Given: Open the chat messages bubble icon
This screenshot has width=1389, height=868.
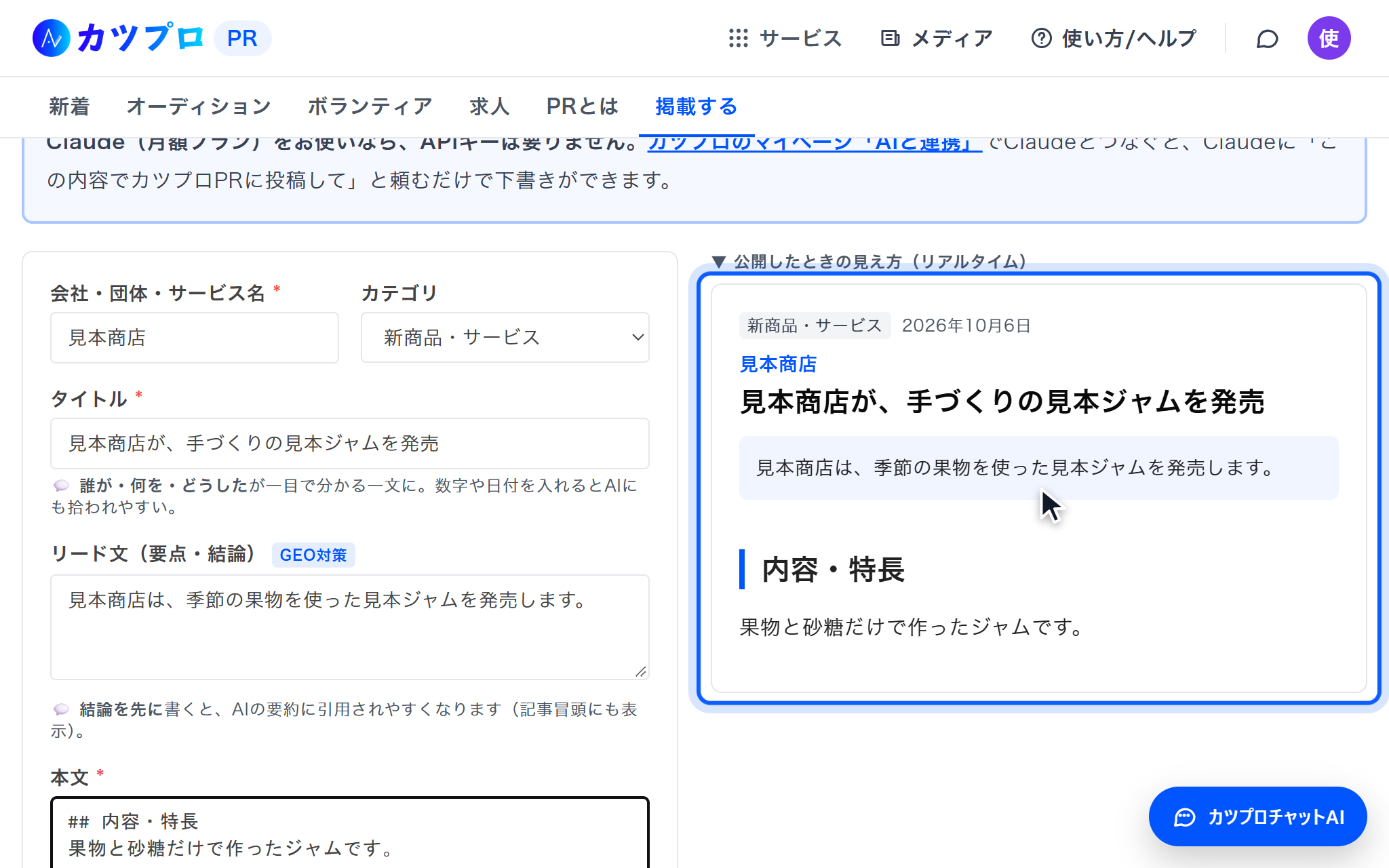Looking at the screenshot, I should click(x=1266, y=39).
